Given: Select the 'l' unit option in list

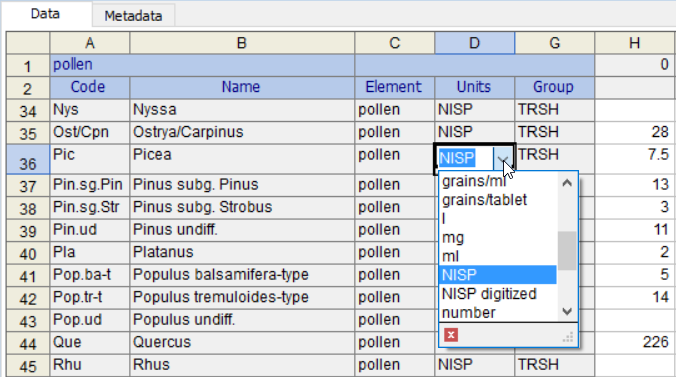Looking at the screenshot, I should pos(498,219).
